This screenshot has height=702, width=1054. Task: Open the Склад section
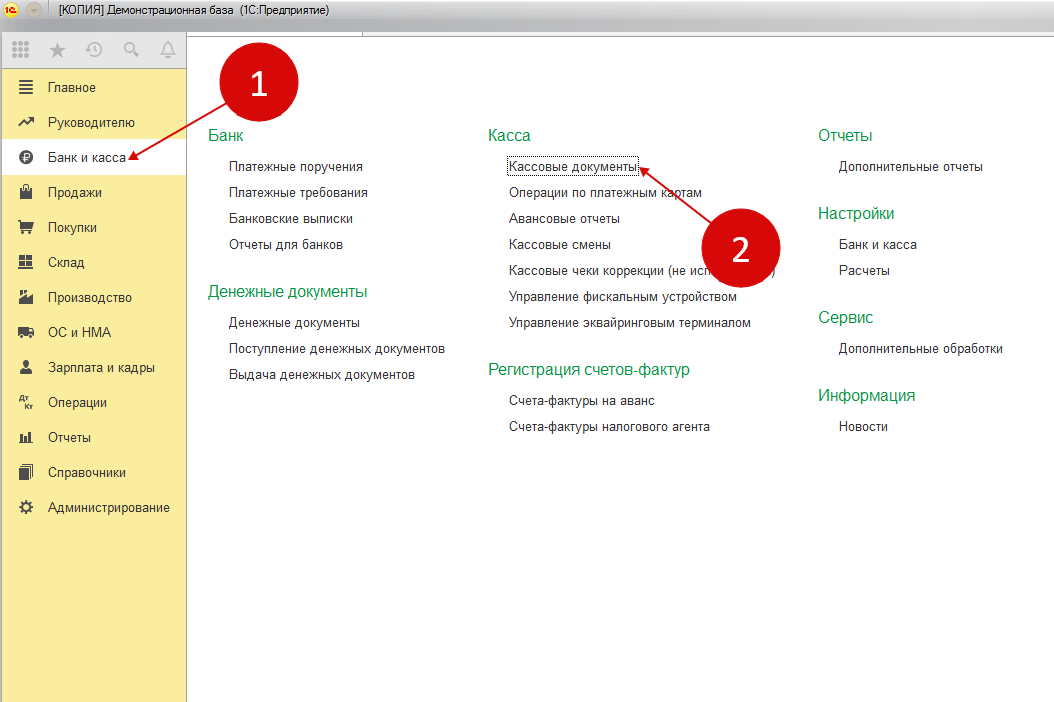click(x=66, y=262)
